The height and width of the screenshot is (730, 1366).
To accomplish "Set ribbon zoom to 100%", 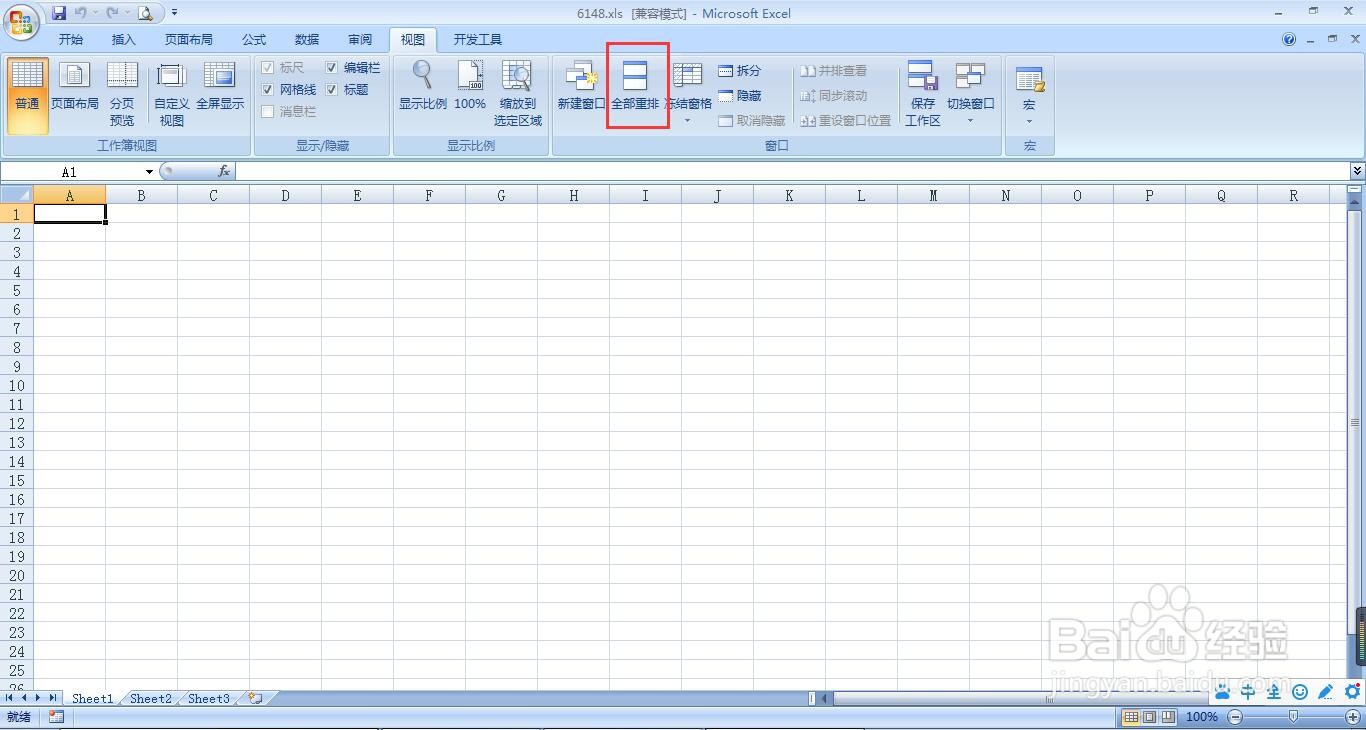I will click(470, 86).
